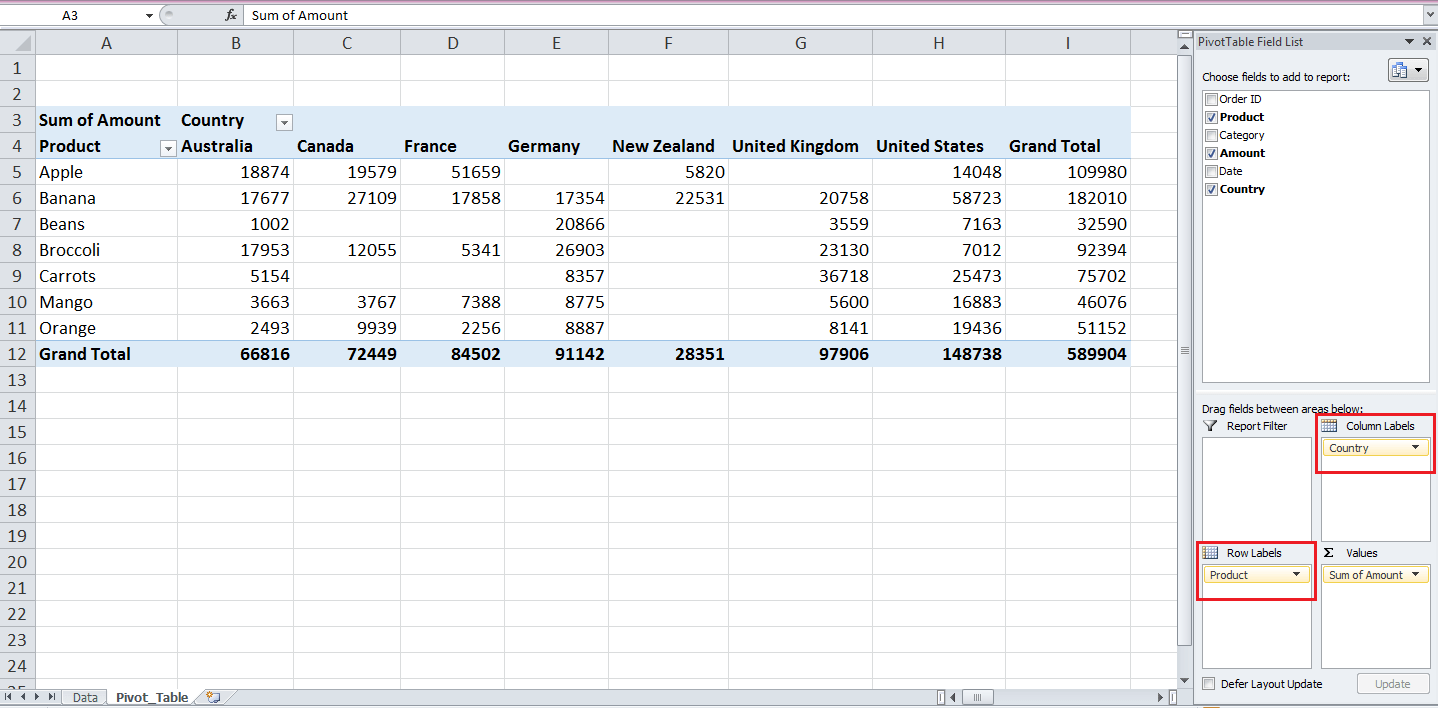1438x708 pixels.
Task: Close the PivotTable Field List pane
Action: pos(1427,41)
